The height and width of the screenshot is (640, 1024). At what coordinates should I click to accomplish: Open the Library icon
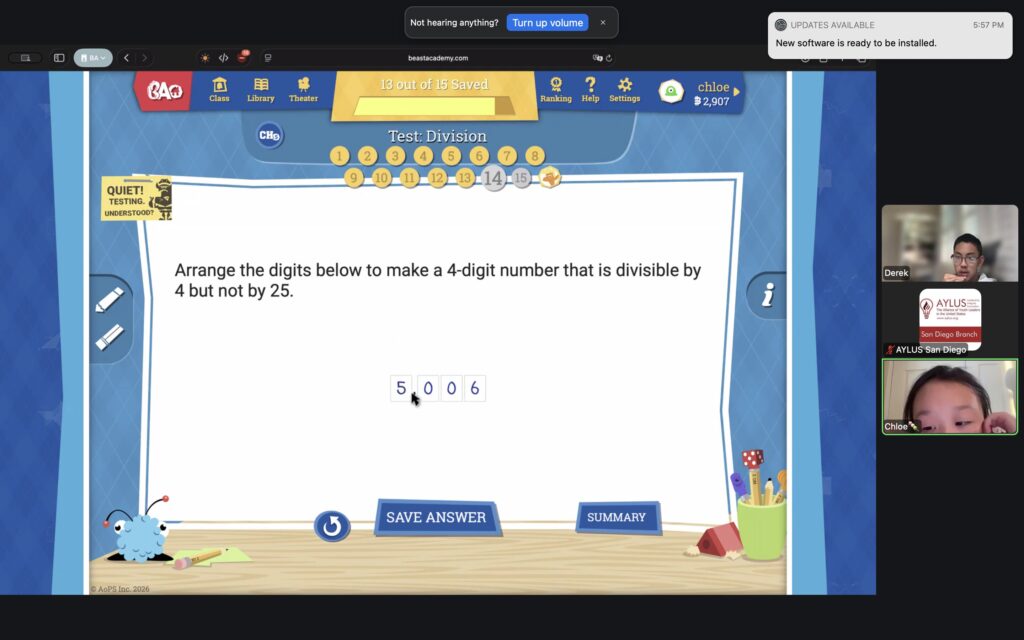[260, 89]
